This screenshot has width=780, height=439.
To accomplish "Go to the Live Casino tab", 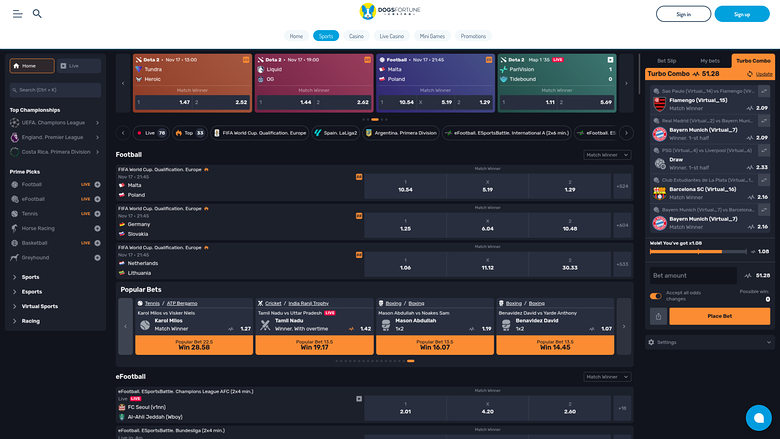I will (391, 36).
